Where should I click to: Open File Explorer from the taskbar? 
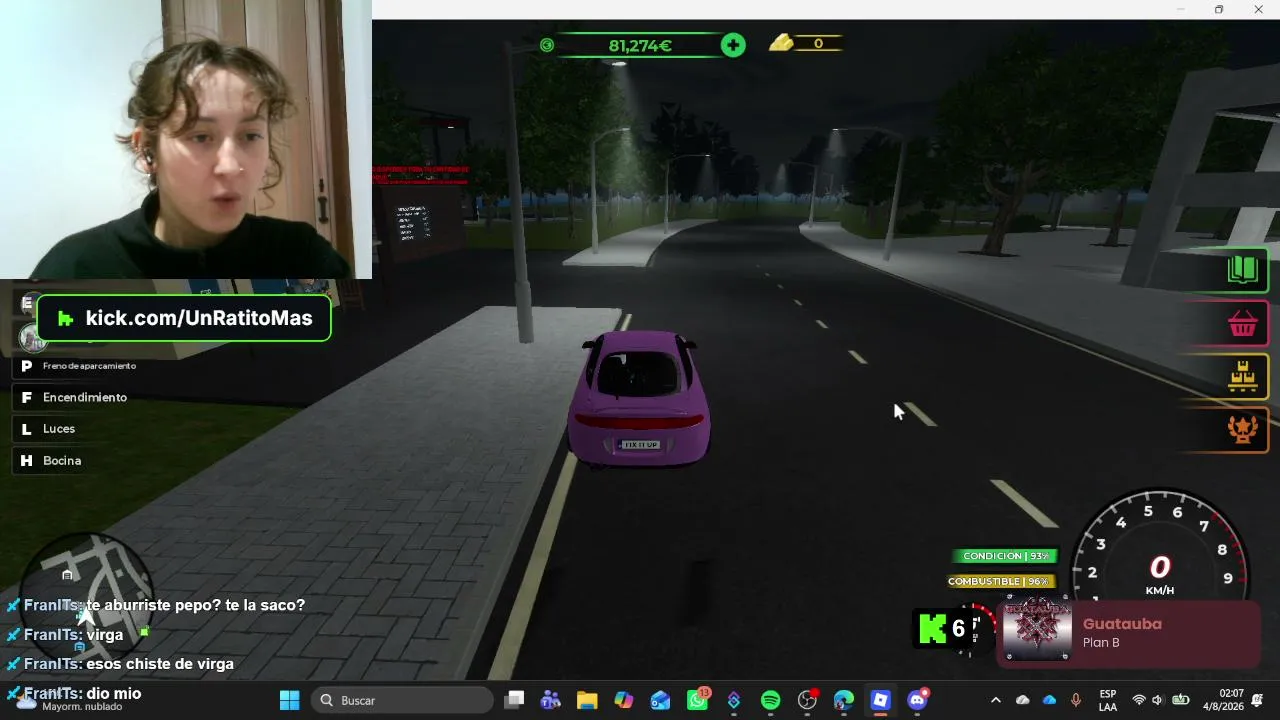click(x=587, y=700)
